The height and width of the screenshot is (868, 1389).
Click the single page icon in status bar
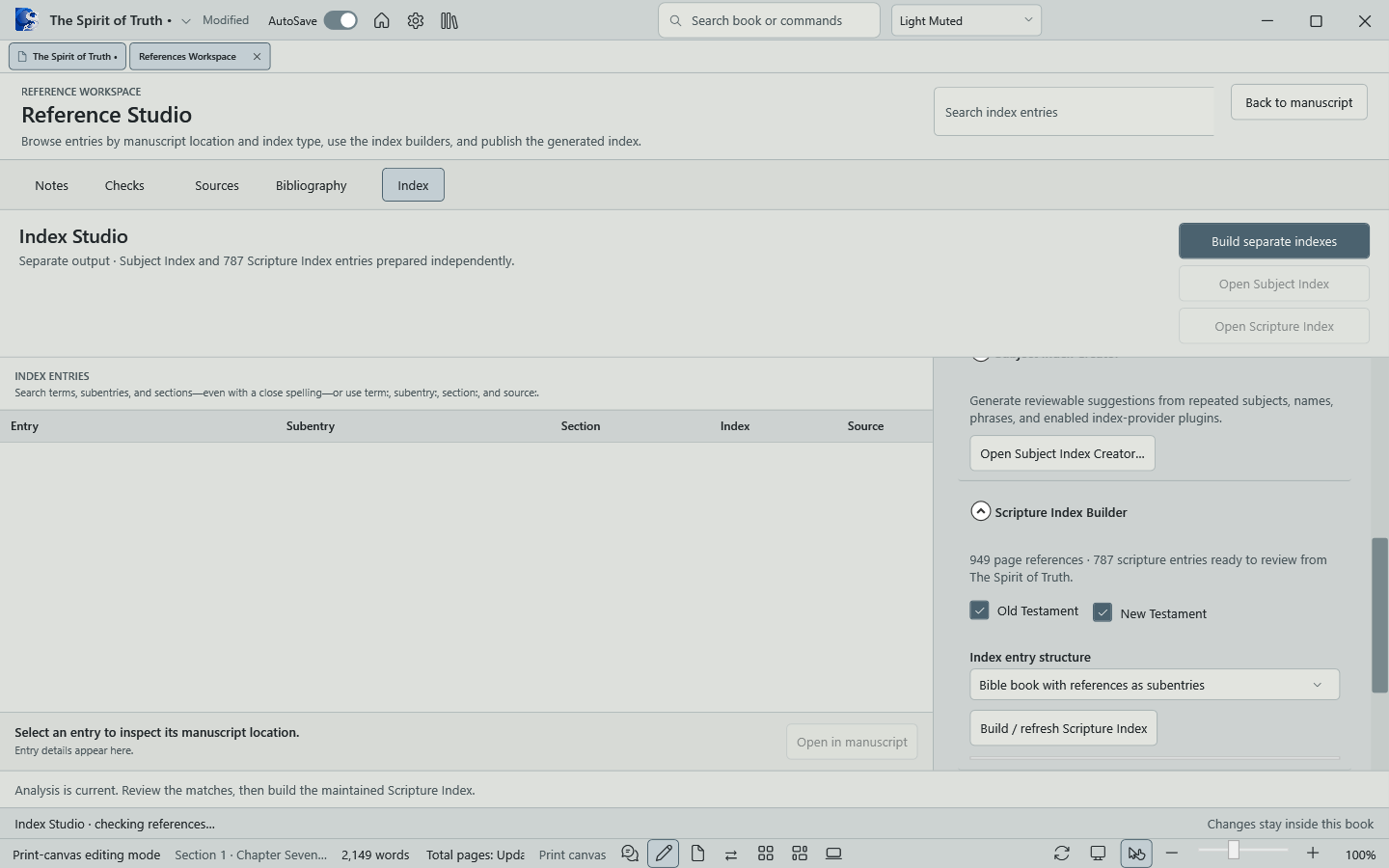[x=698, y=854]
